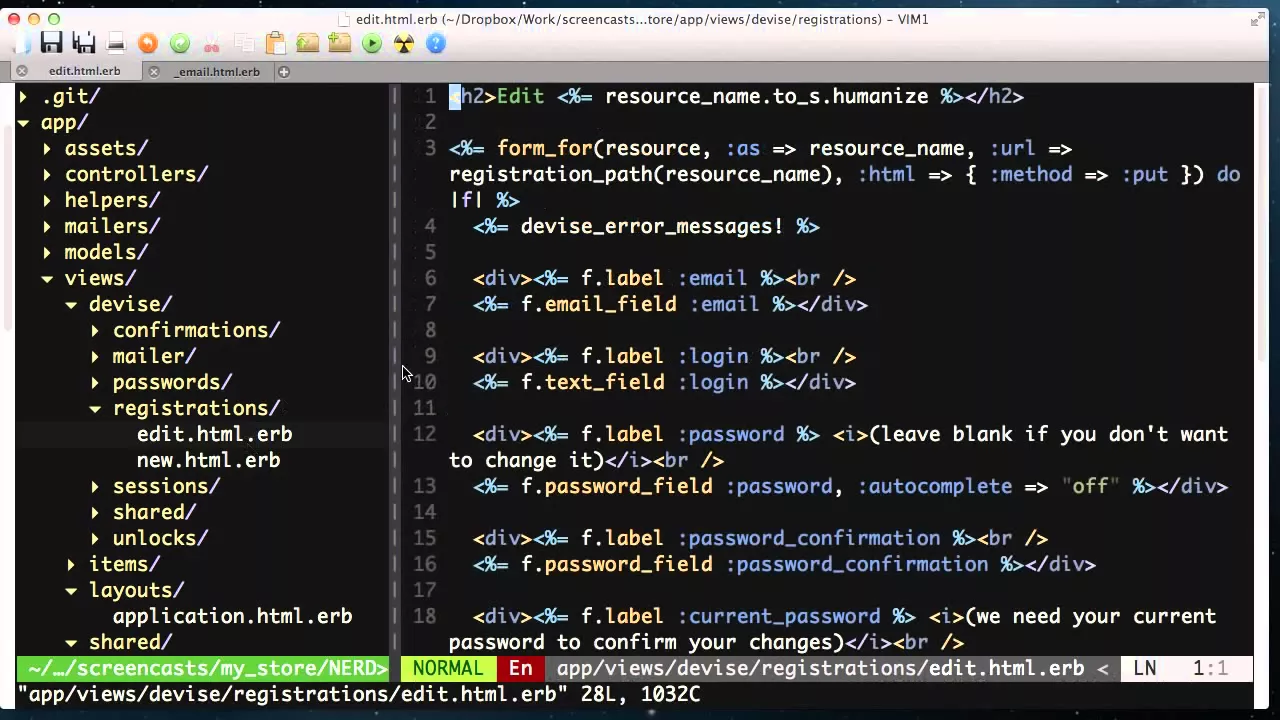Click the "28L, 1032C" message line

pyautogui.click(x=640, y=694)
